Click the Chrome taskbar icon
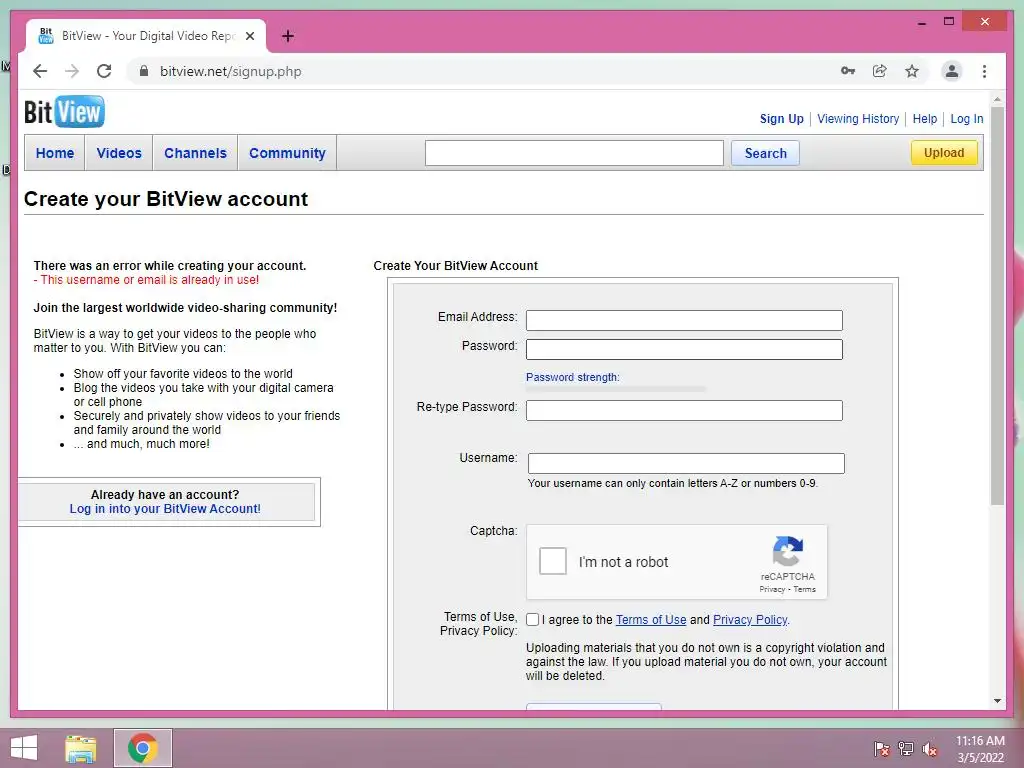The height and width of the screenshot is (768, 1024). click(x=143, y=748)
